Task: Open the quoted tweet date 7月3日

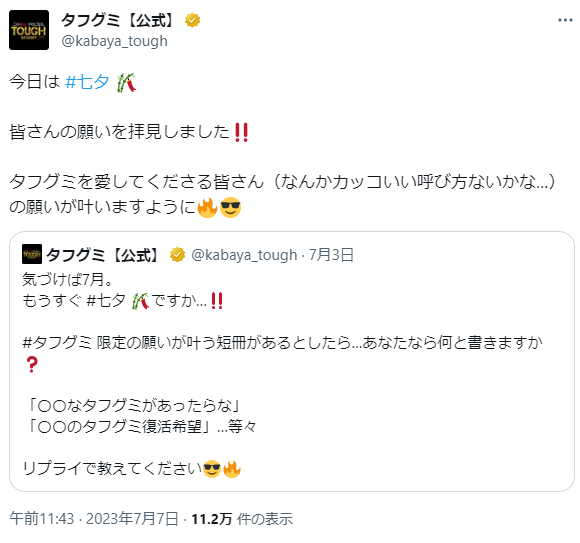Action: (x=331, y=255)
